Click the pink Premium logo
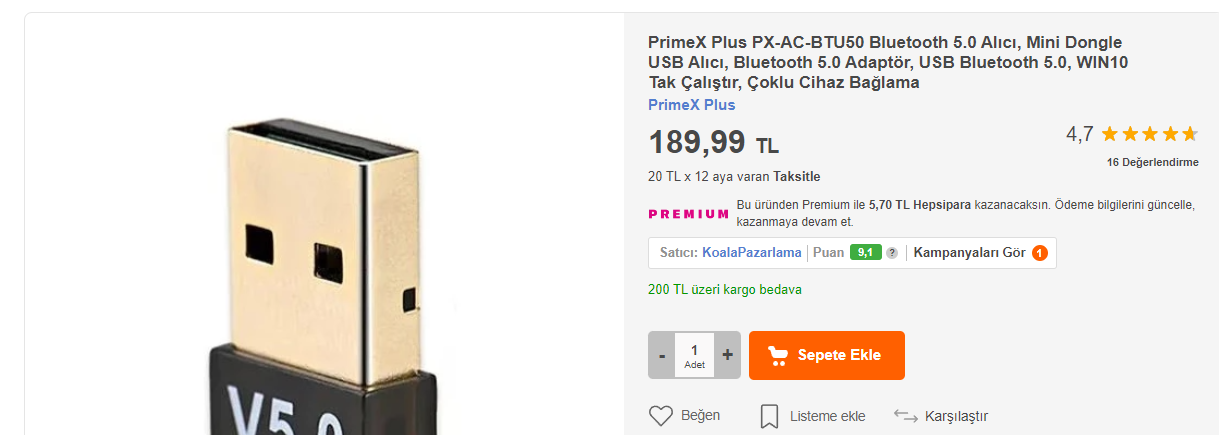Viewport: 1219px width, 435px height. pos(688,214)
